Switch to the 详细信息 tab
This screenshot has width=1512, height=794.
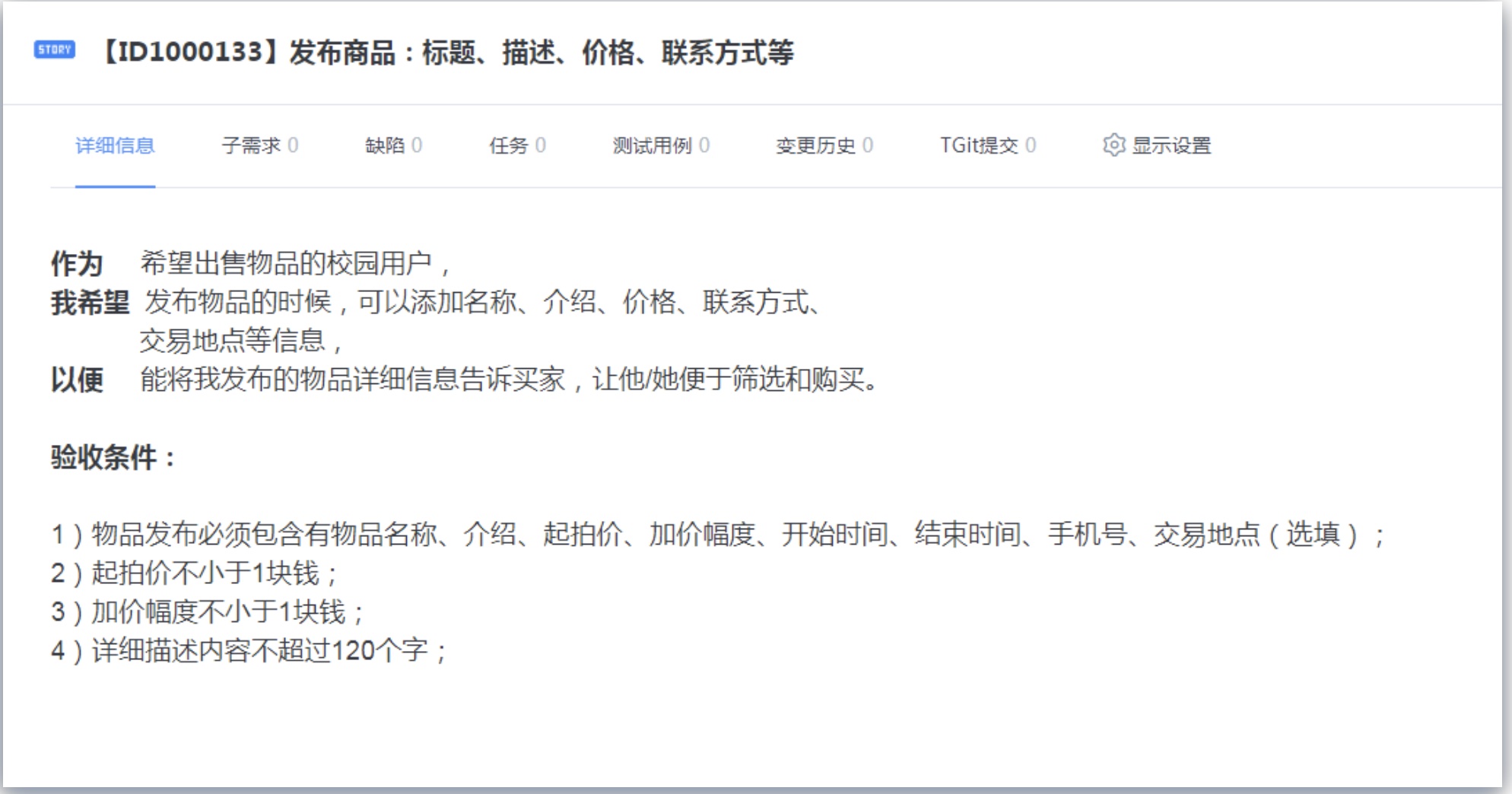115,145
